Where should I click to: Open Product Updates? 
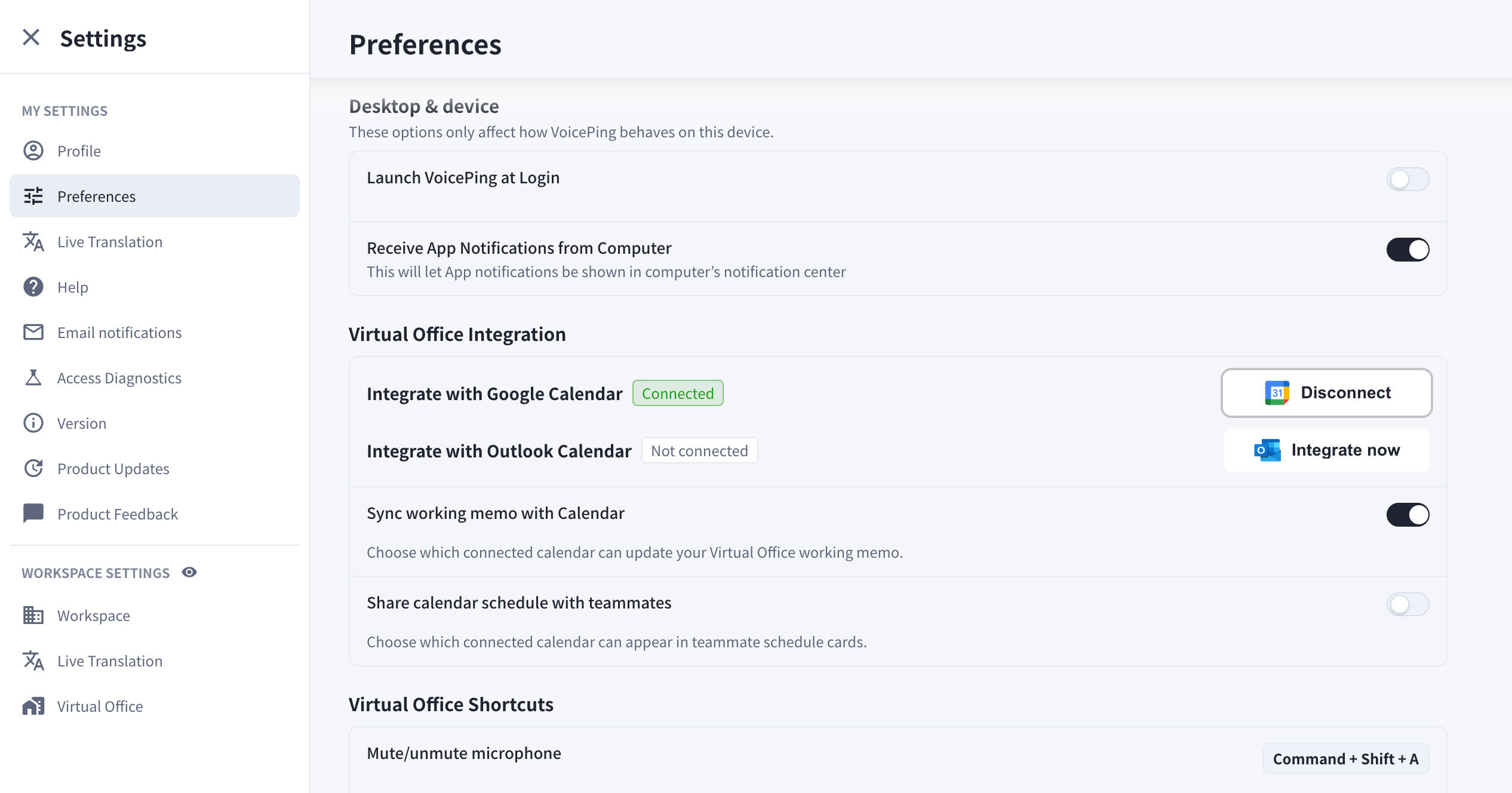pos(155,468)
